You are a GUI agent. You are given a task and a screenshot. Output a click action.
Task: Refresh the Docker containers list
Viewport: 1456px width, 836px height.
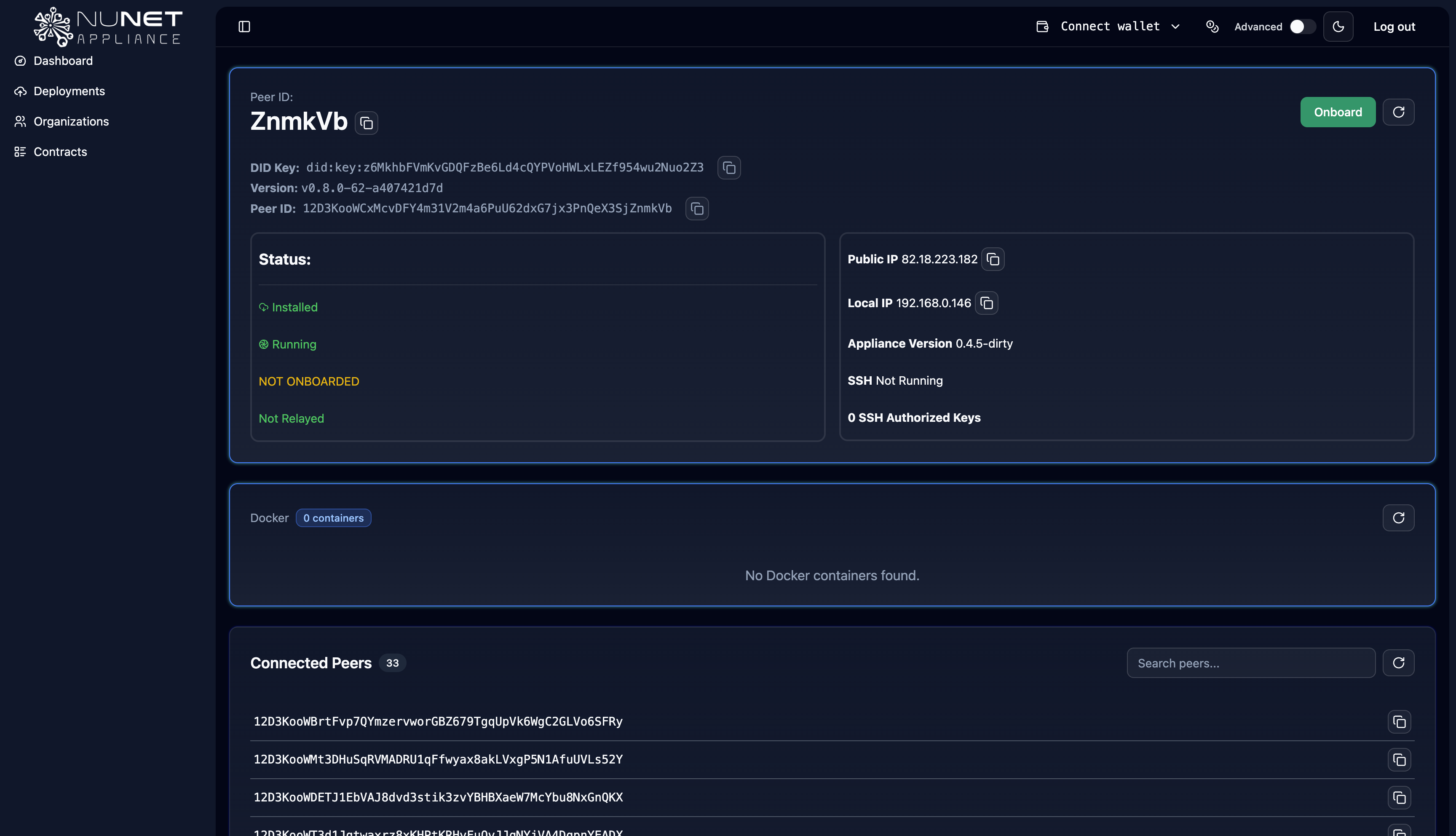pyautogui.click(x=1398, y=518)
